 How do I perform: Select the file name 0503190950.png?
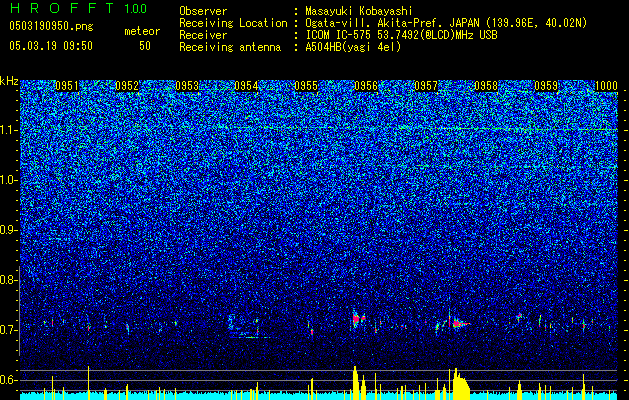point(51,26)
